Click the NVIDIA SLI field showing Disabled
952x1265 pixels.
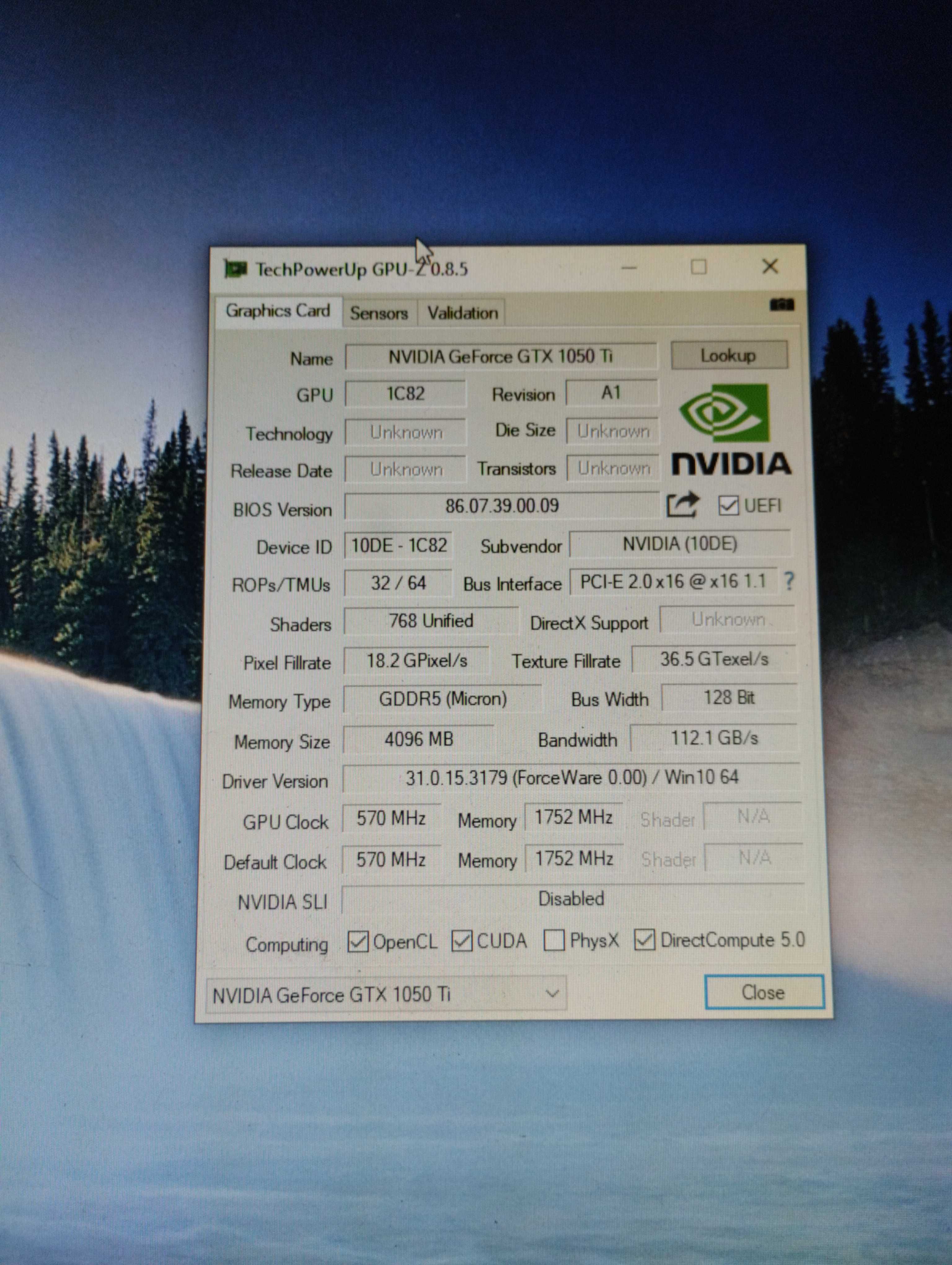[573, 899]
